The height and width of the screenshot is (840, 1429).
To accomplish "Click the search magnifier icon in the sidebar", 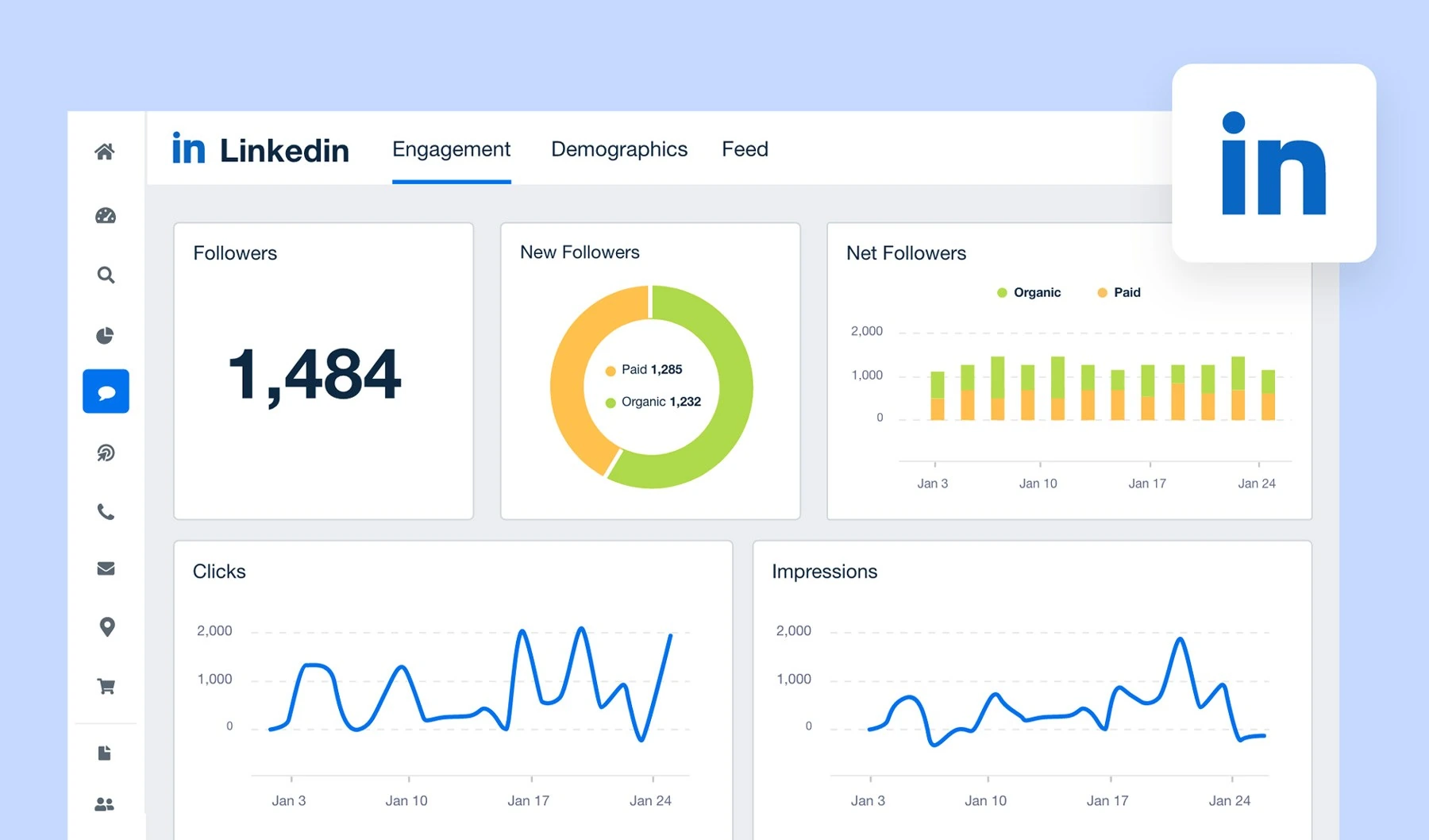I will [x=106, y=276].
